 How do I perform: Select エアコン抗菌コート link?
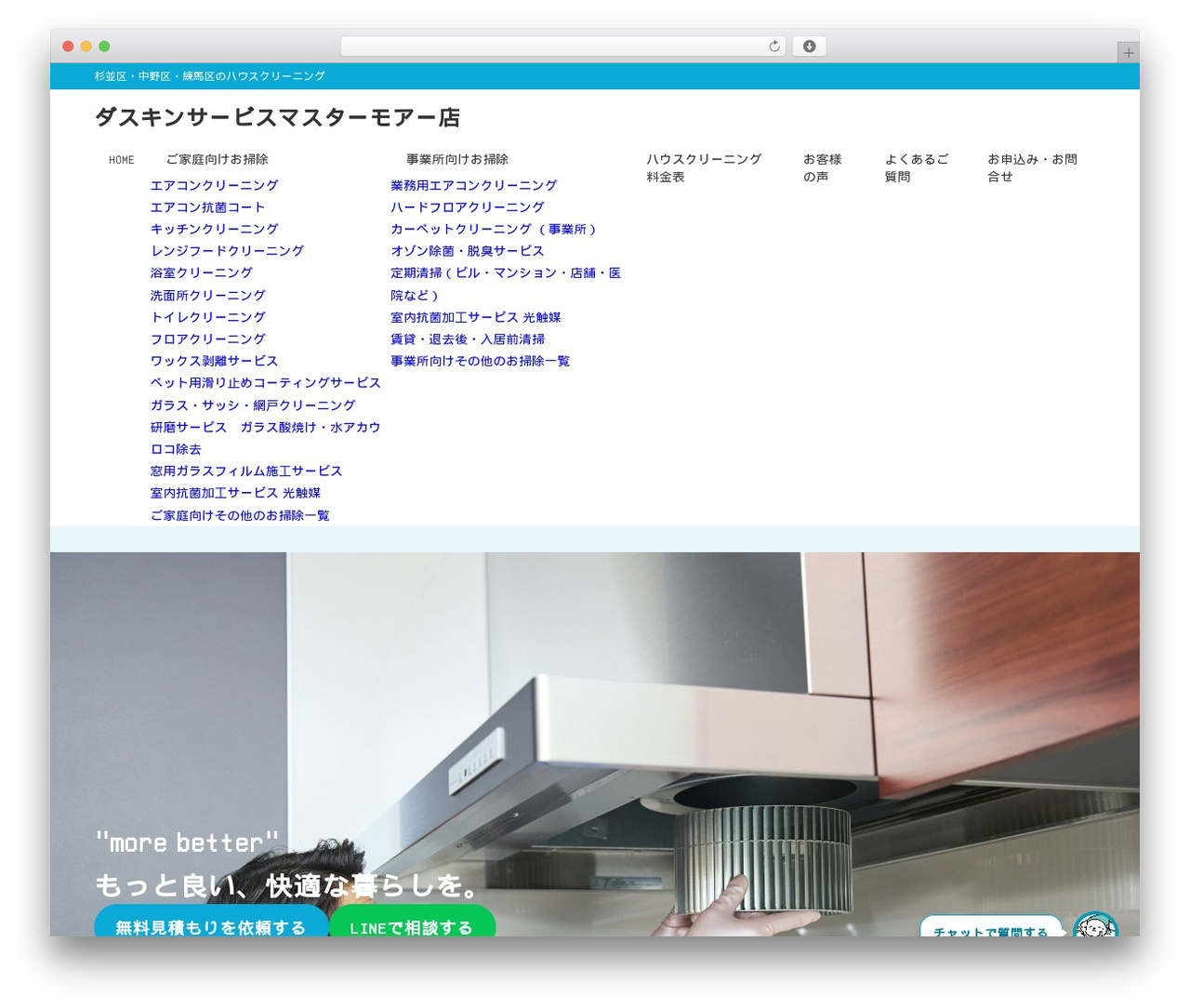coord(207,207)
